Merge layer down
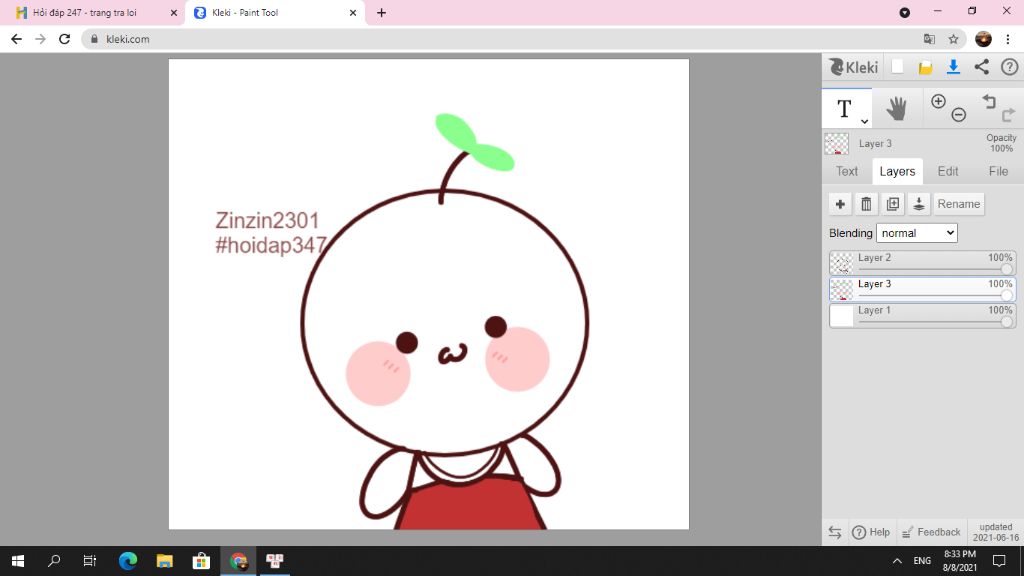This screenshot has width=1024, height=576. [x=919, y=204]
